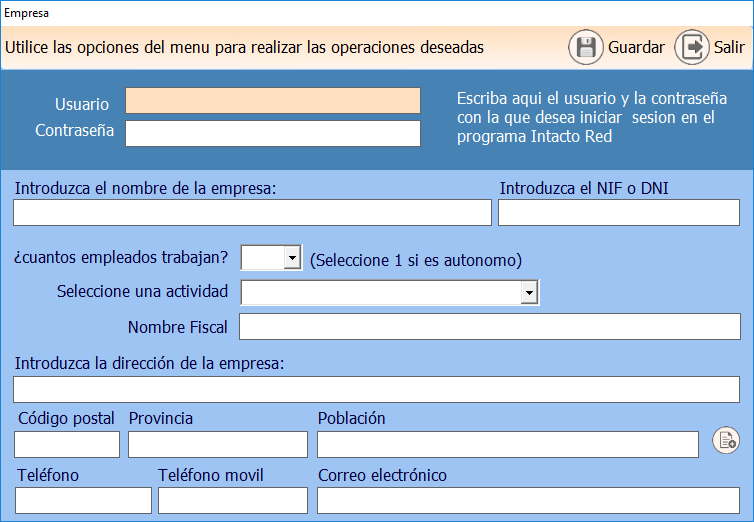The height and width of the screenshot is (522, 754).
Task: Click the company name input field
Action: [252, 212]
